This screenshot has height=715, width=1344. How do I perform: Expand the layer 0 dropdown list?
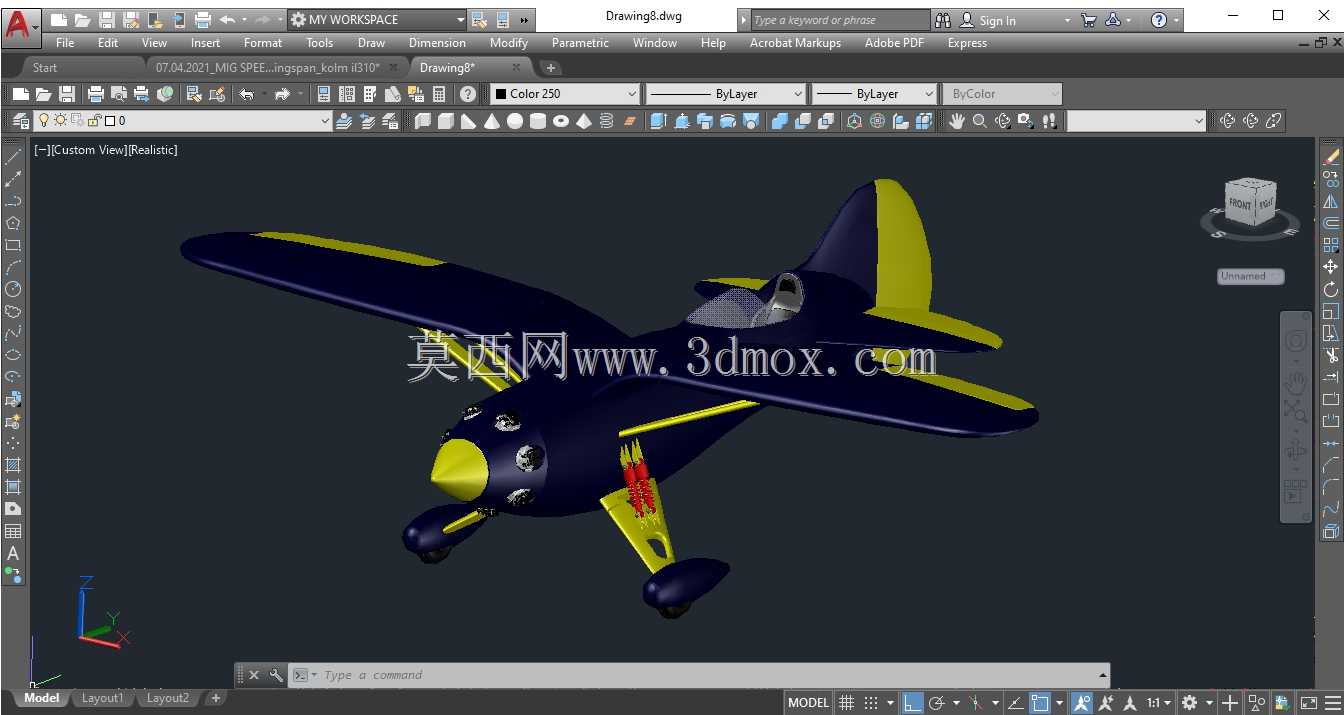(324, 121)
